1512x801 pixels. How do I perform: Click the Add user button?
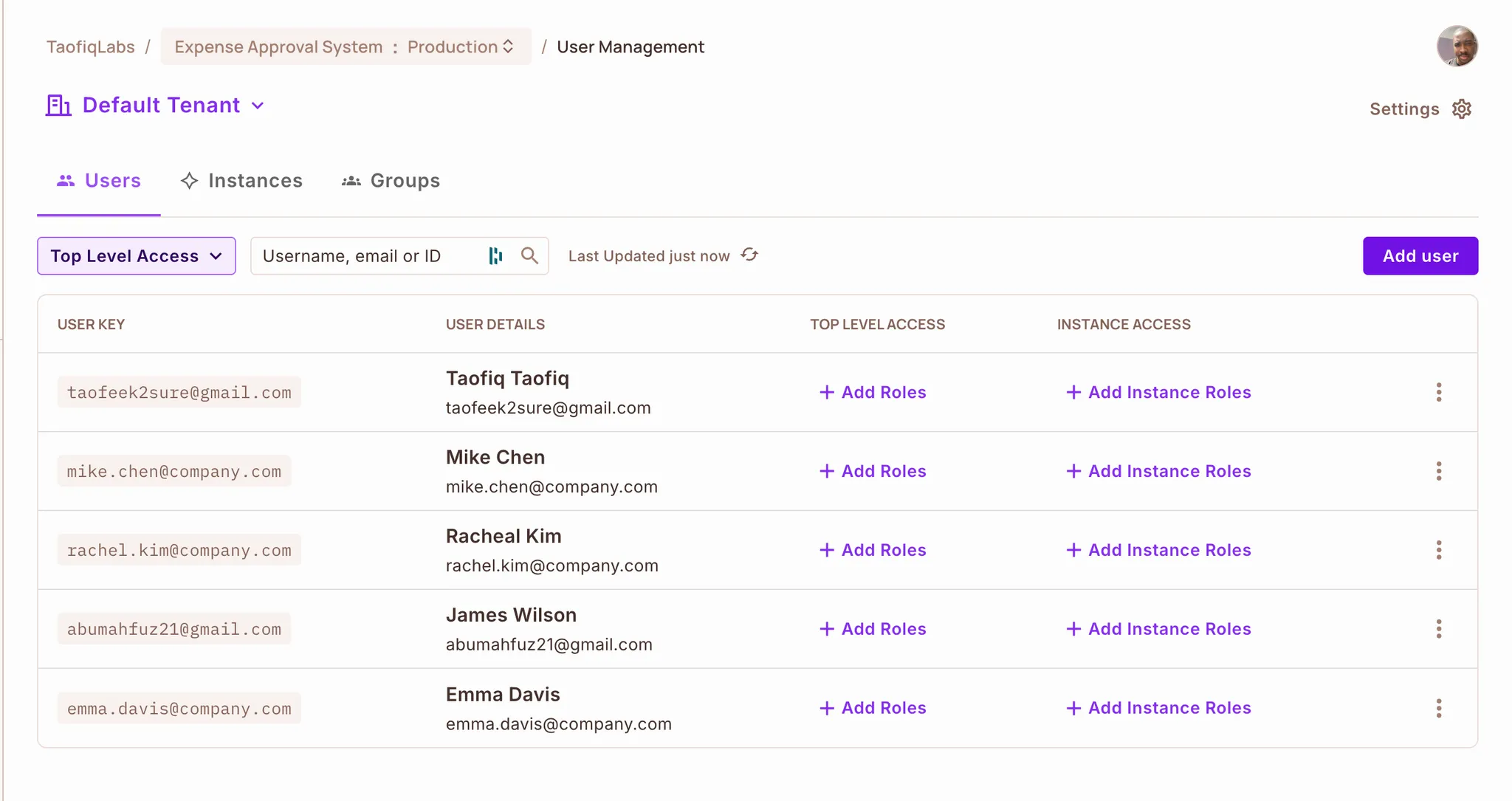point(1420,256)
